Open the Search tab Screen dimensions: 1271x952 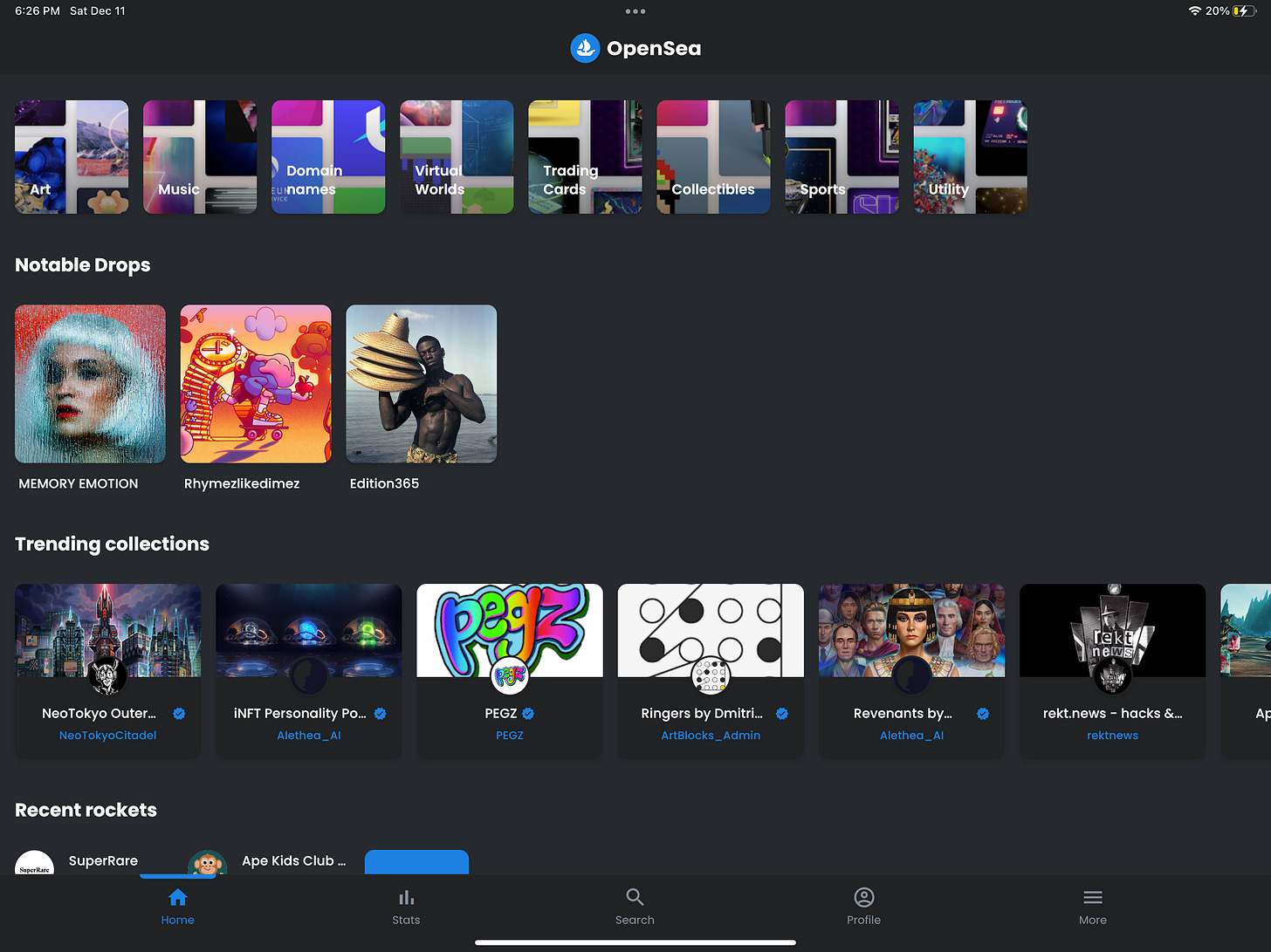(635, 907)
